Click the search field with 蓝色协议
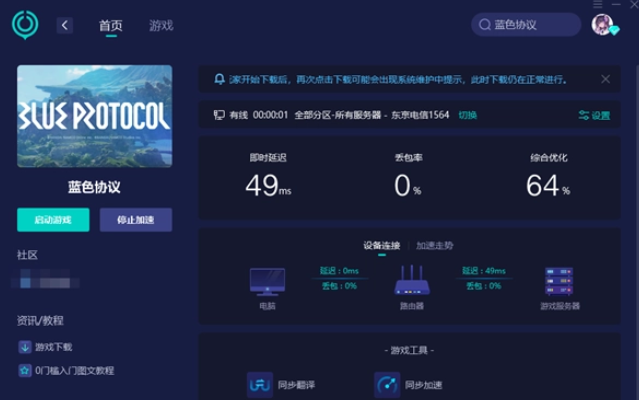Screen dimensions: 639x400 pos(526,24)
